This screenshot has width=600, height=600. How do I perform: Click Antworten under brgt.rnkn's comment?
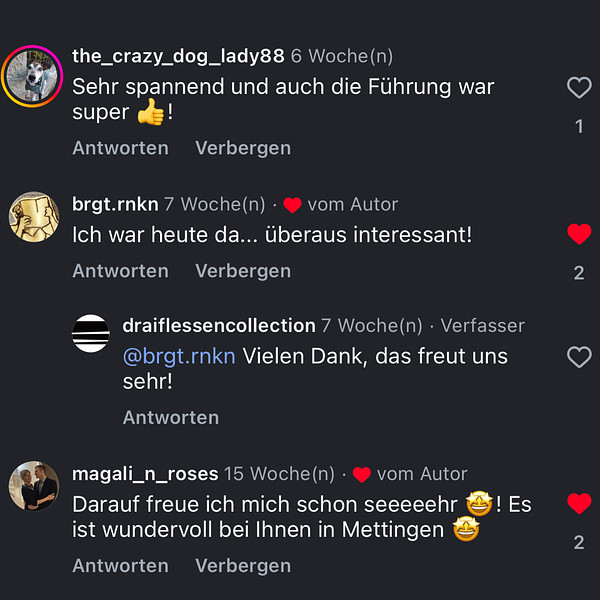(x=120, y=271)
